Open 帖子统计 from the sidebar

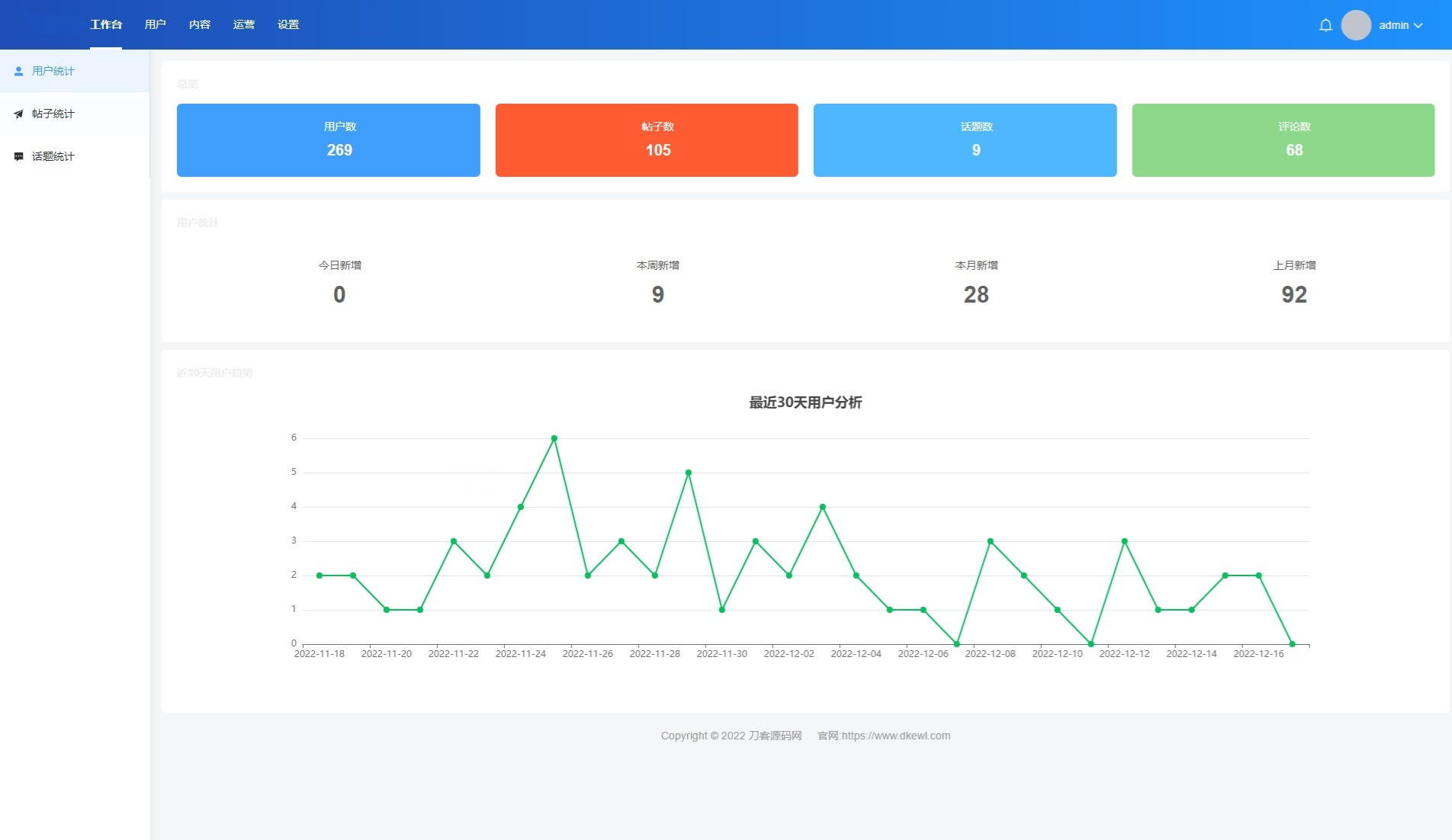click(x=52, y=113)
